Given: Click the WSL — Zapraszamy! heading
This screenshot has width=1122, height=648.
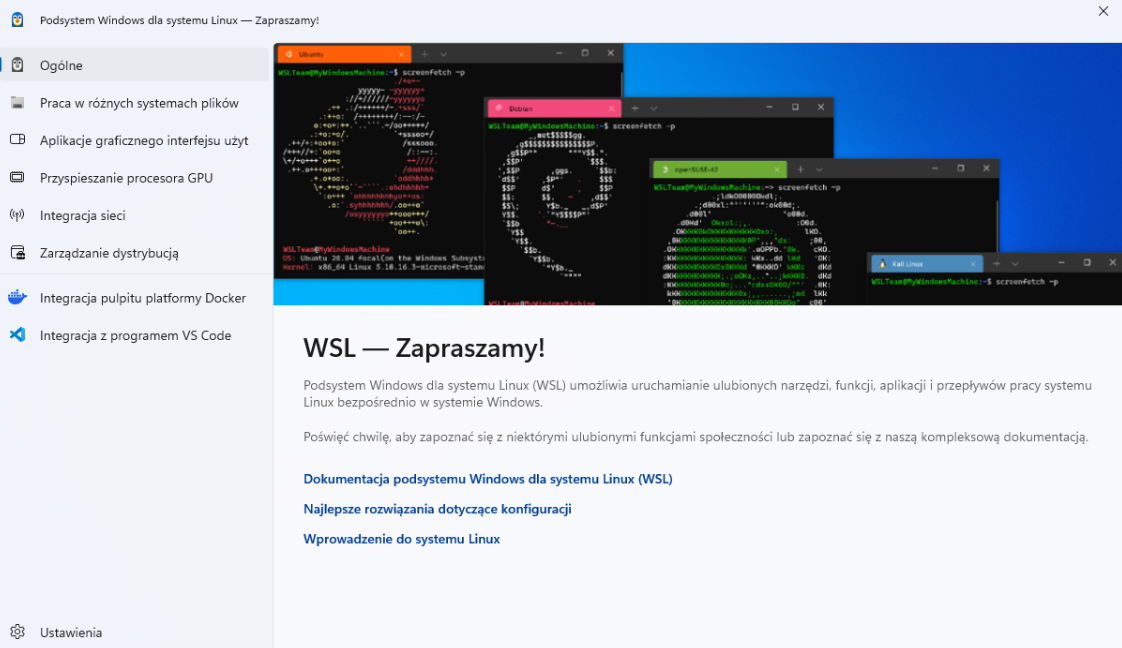Looking at the screenshot, I should (x=424, y=348).
